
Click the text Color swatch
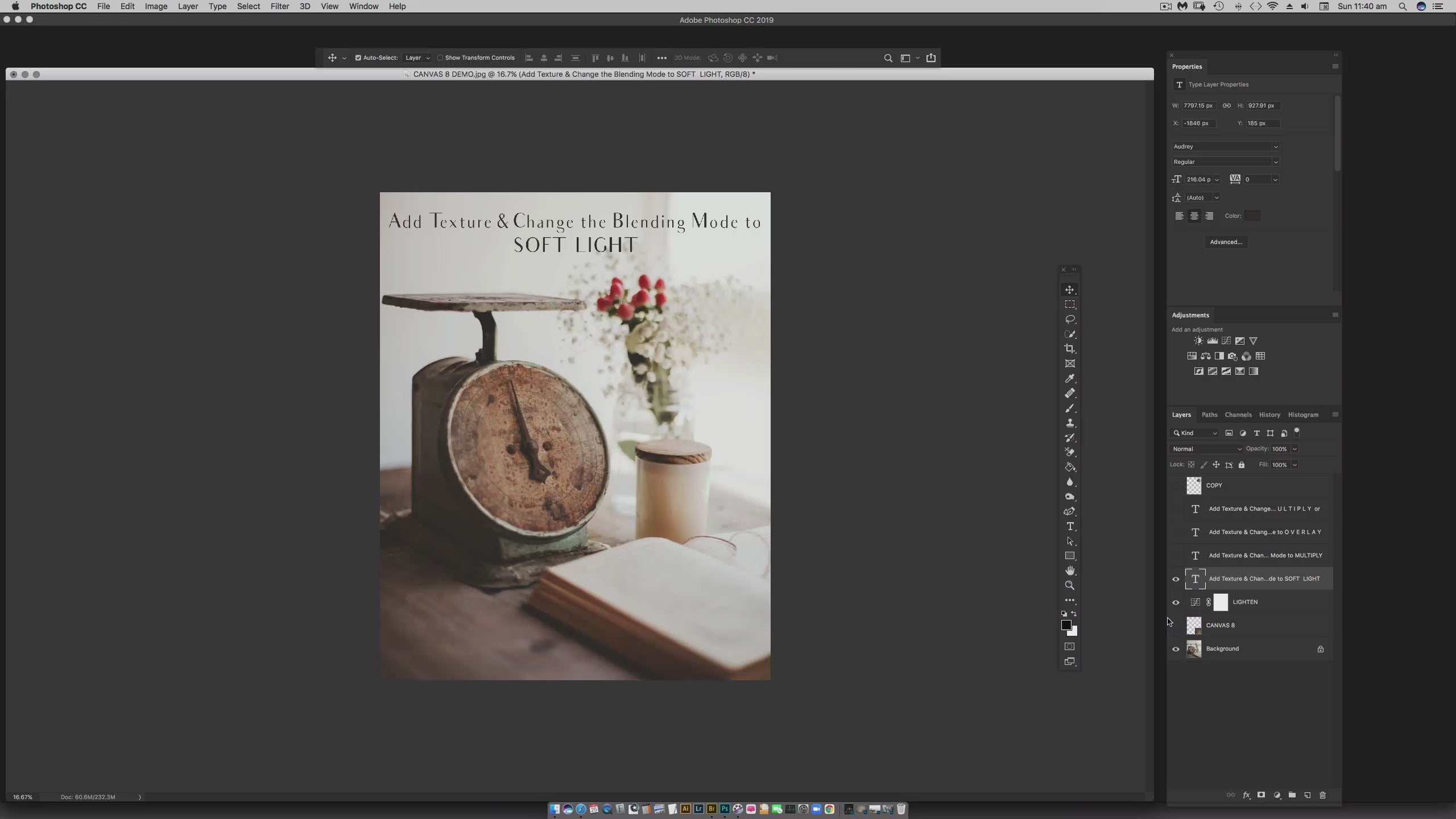[x=1252, y=216]
